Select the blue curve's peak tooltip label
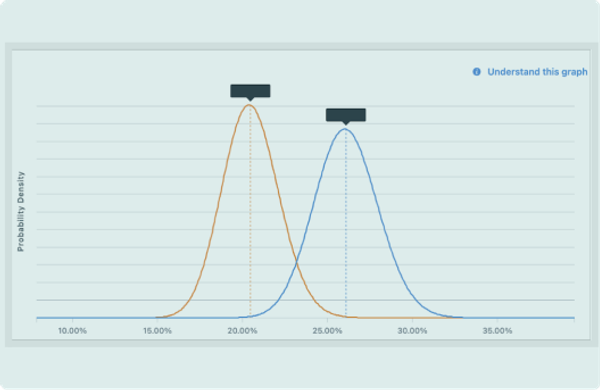 [346, 115]
